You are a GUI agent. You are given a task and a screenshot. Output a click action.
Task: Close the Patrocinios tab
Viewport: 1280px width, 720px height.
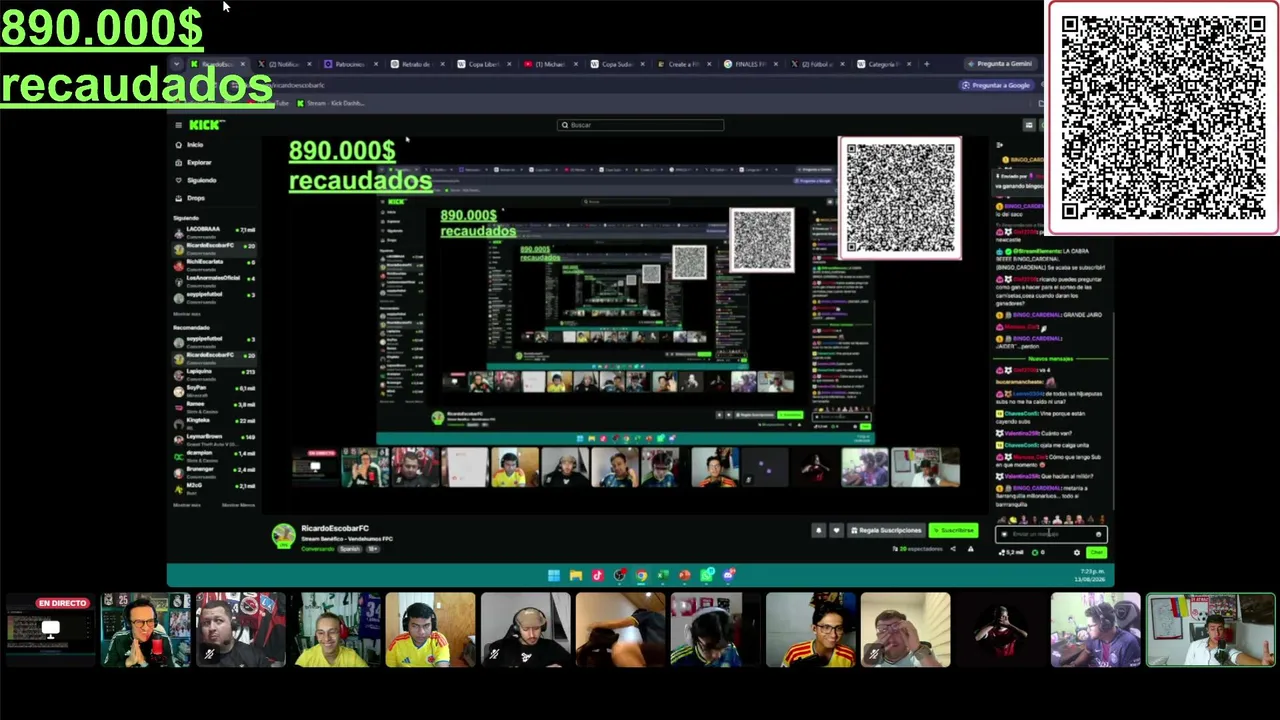point(376,64)
